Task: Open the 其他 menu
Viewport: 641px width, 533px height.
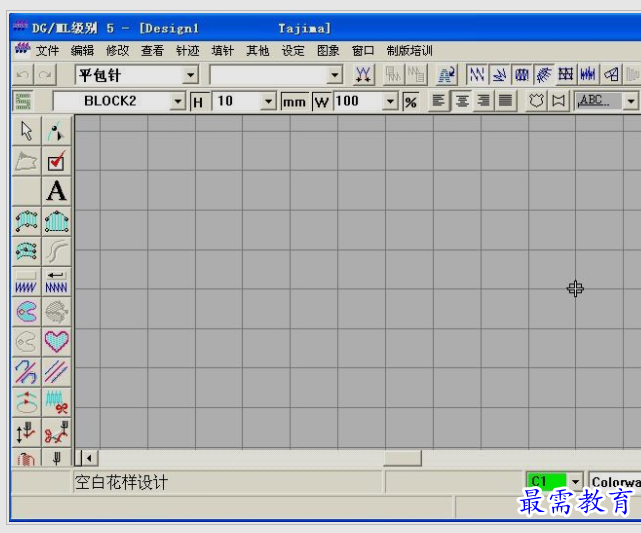Action: 258,51
